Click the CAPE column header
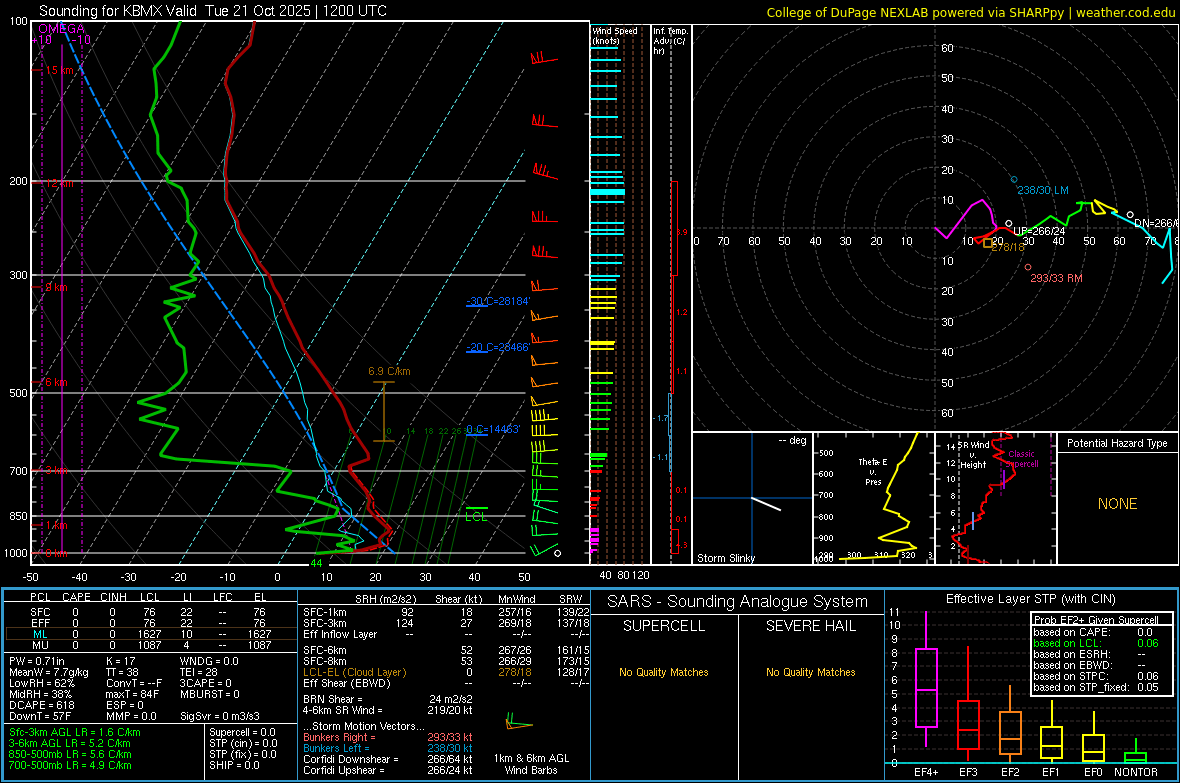The image size is (1180, 783). 77,597
